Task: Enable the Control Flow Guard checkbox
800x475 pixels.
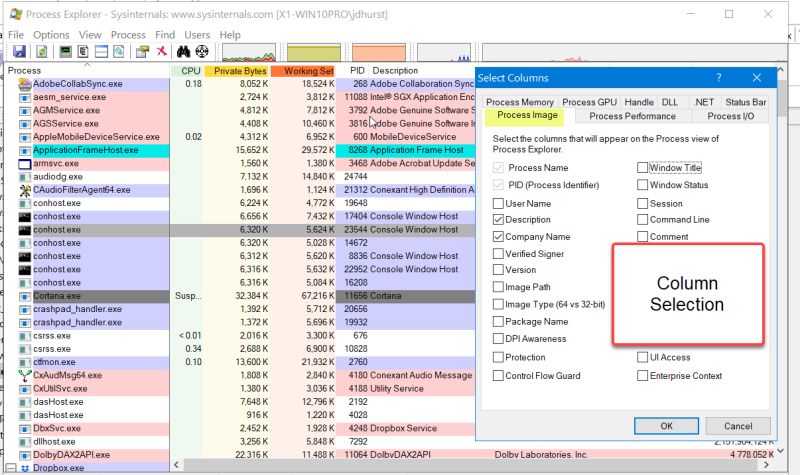Action: click(498, 376)
